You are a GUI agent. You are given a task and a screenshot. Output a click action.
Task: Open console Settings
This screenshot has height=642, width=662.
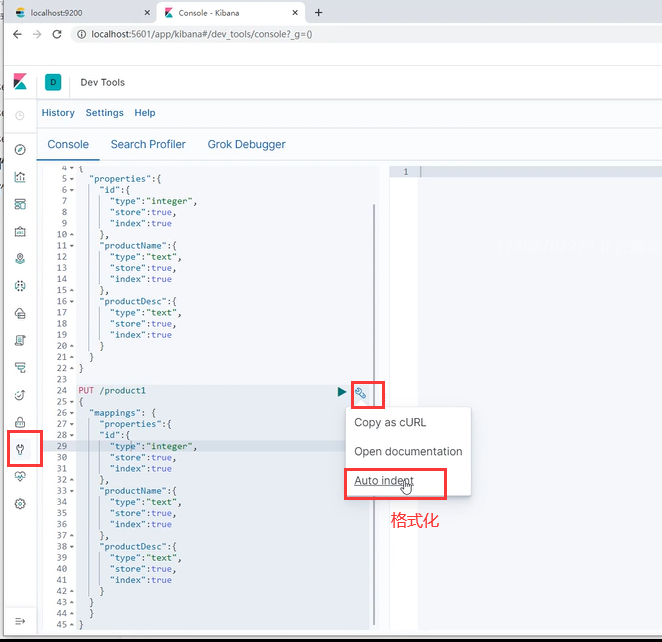105,113
